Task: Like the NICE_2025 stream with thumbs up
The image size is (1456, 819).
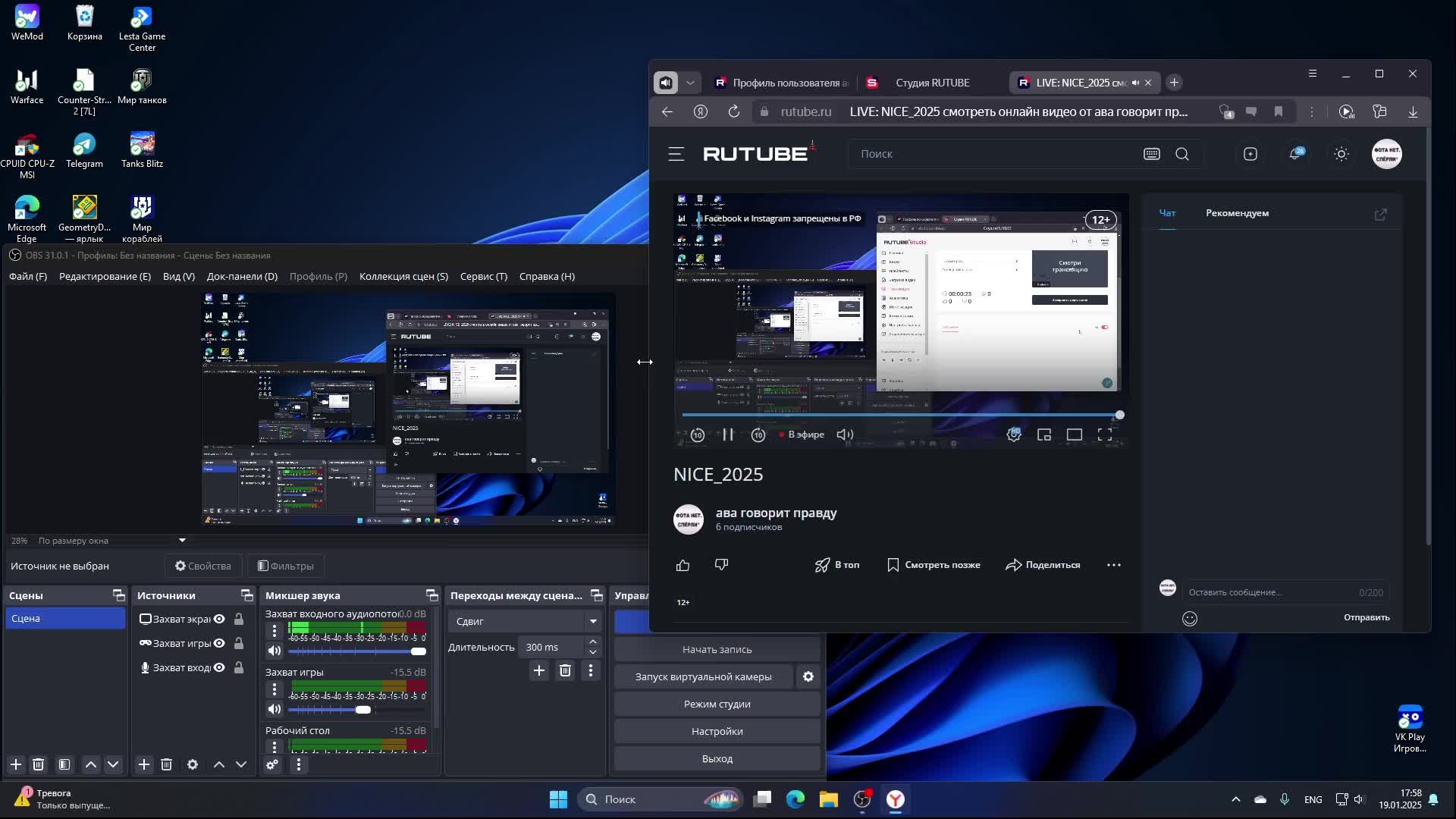Action: coord(683,565)
